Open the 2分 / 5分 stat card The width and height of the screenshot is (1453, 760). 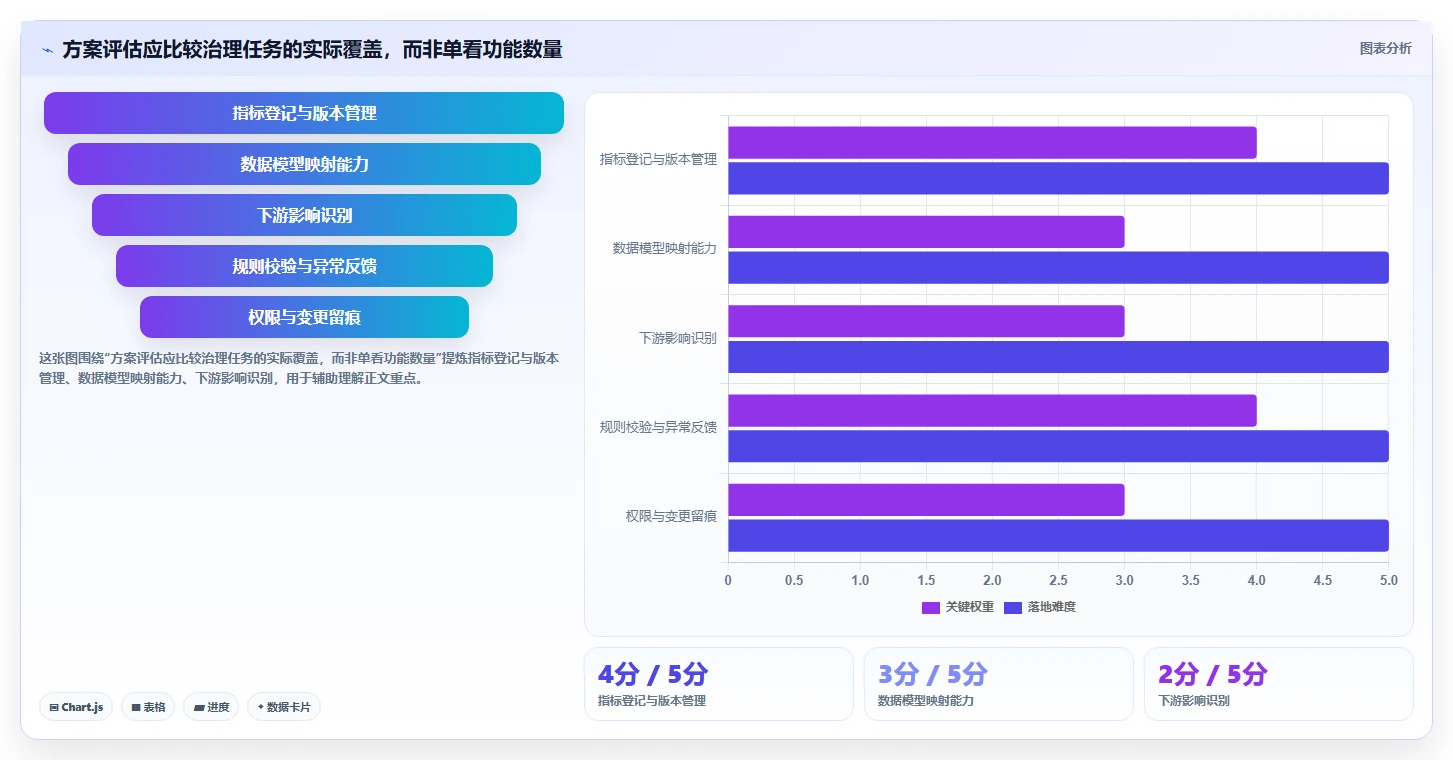pyautogui.click(x=1279, y=684)
